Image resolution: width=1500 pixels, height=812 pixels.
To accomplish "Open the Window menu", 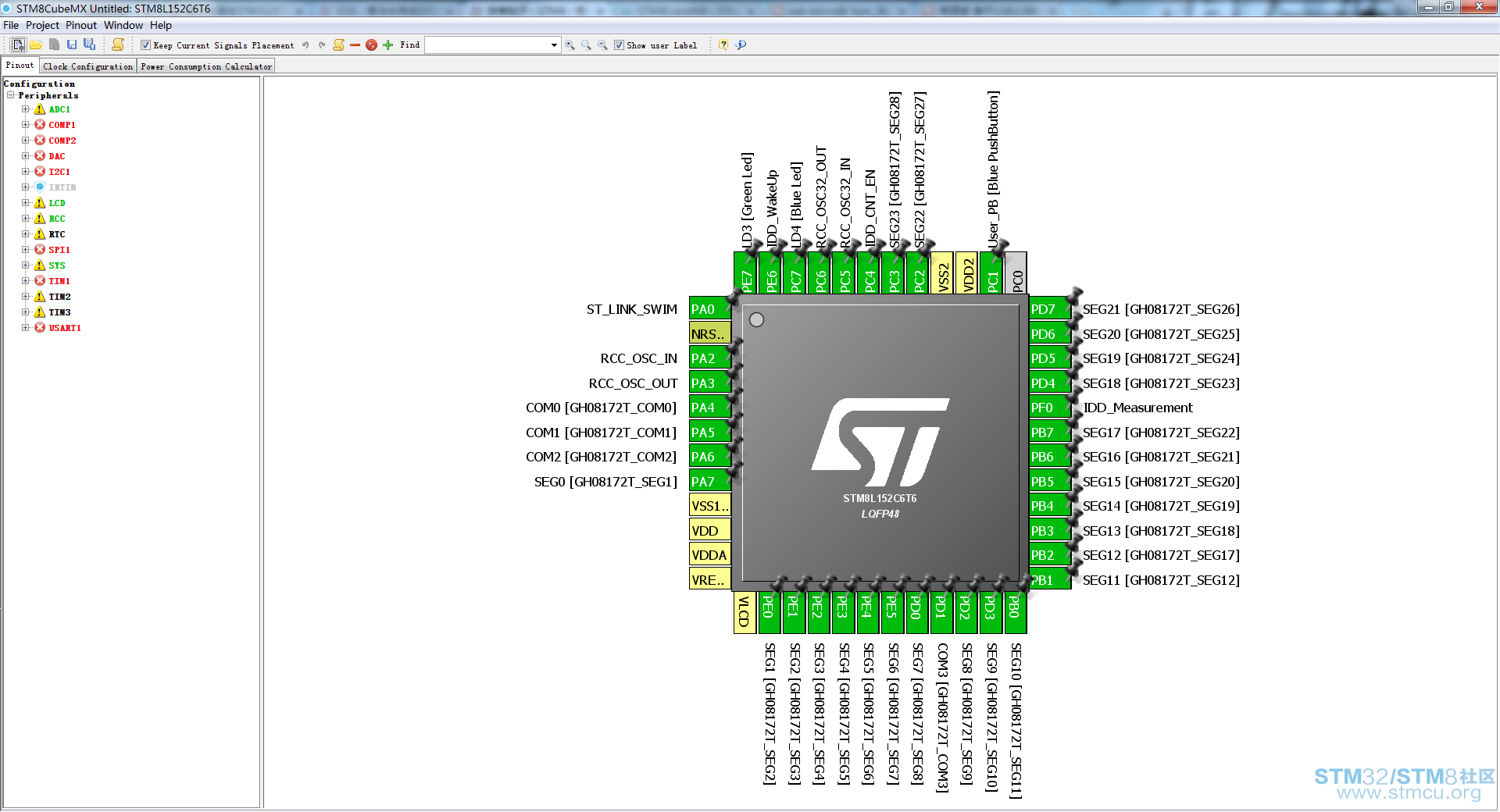I will 123,25.
